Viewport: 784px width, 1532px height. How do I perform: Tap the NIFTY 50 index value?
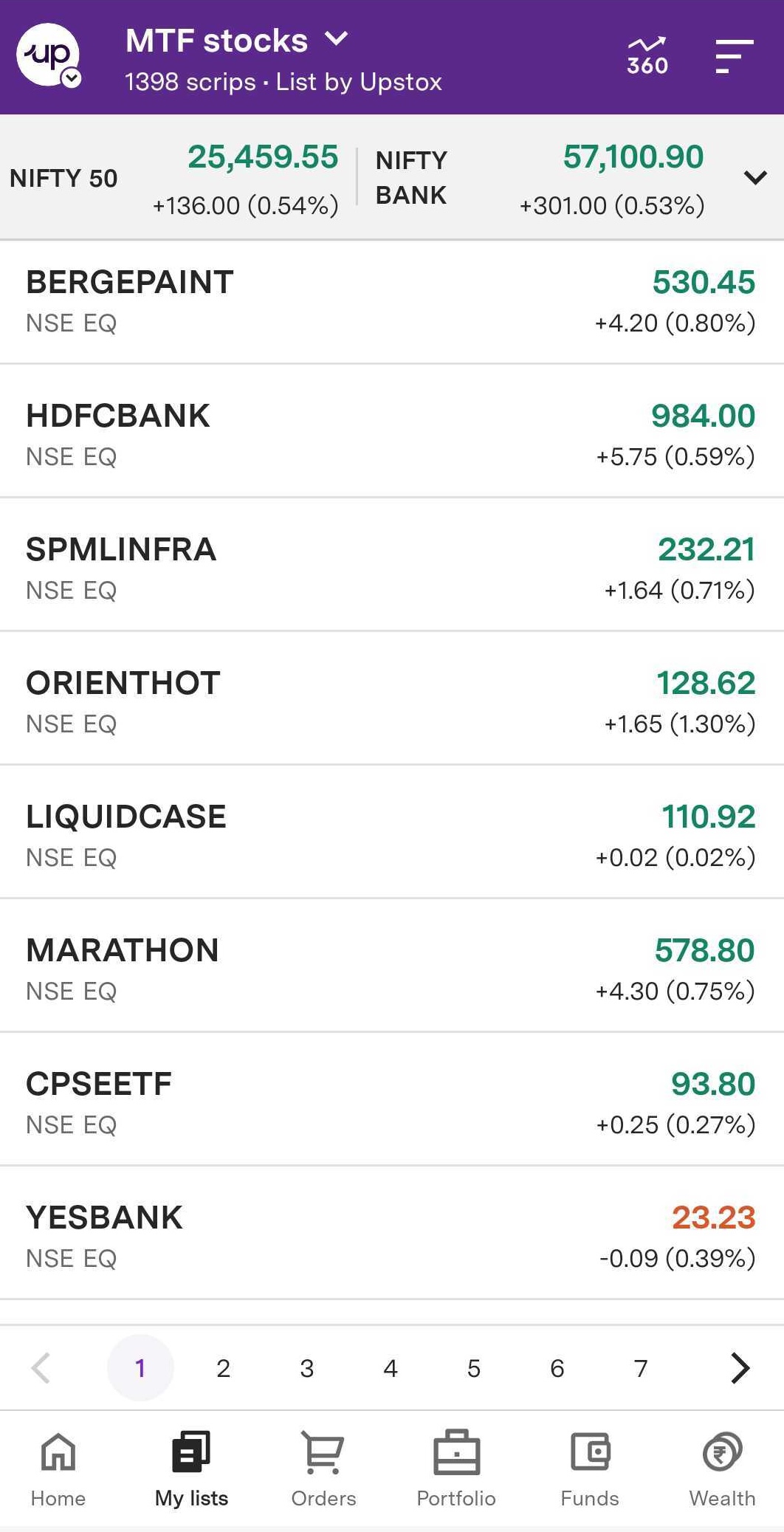[262, 157]
